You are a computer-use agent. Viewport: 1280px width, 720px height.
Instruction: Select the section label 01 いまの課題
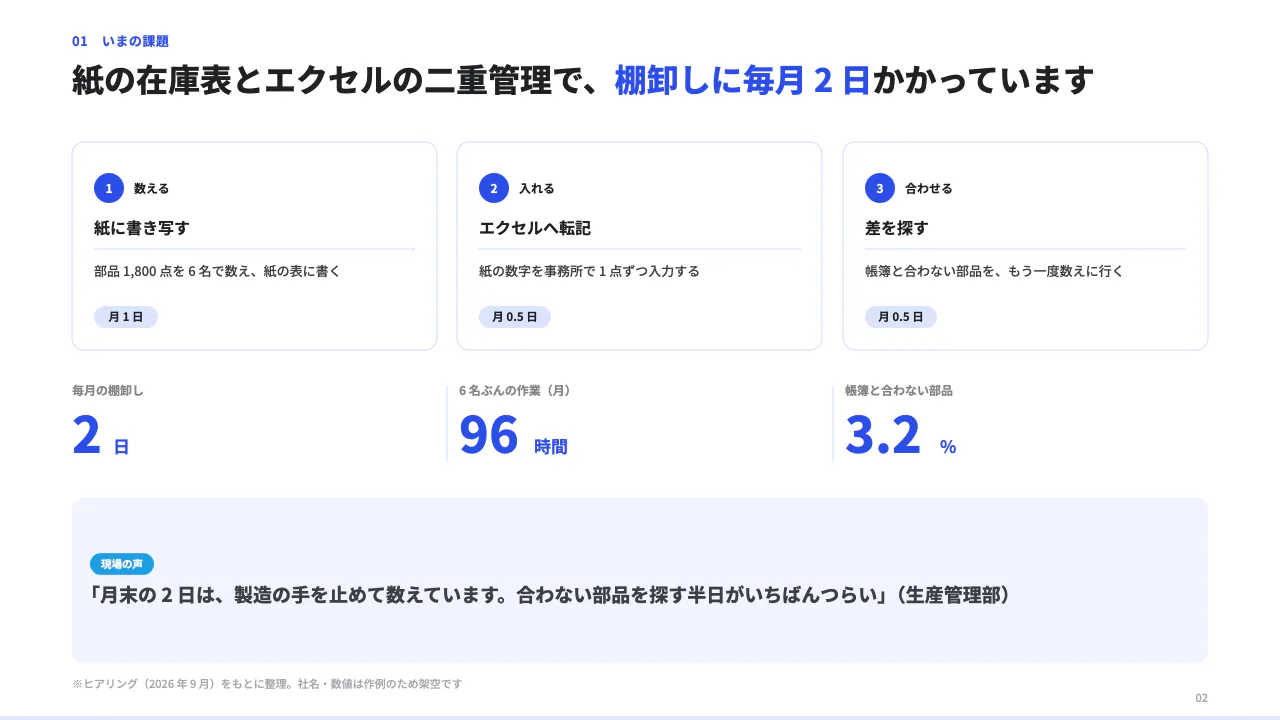pos(120,41)
